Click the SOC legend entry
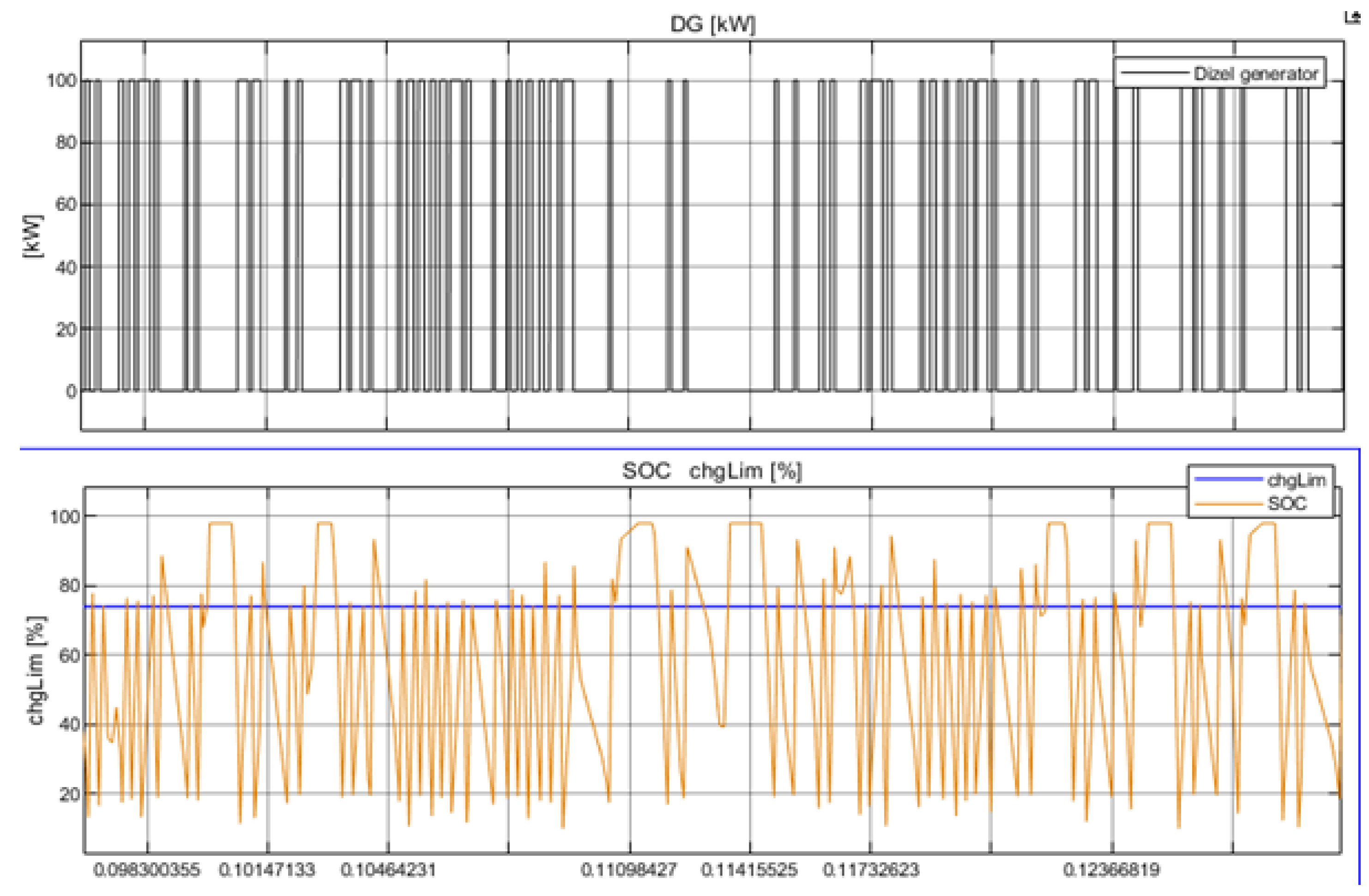This screenshot has width=1369, height=896. pos(1287,504)
